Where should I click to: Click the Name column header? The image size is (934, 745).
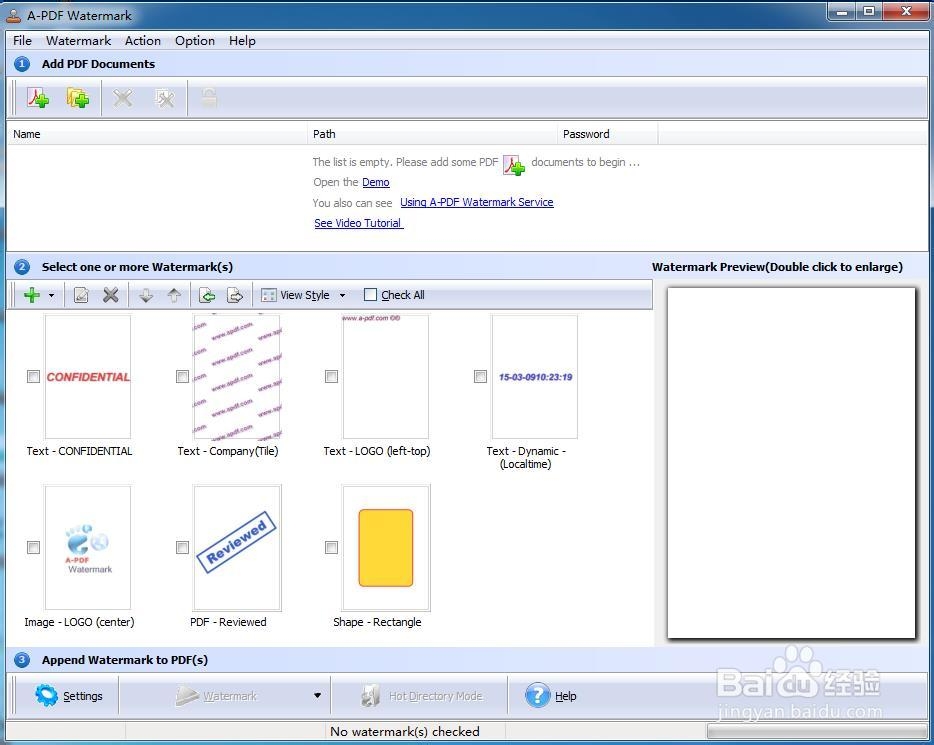(157, 134)
